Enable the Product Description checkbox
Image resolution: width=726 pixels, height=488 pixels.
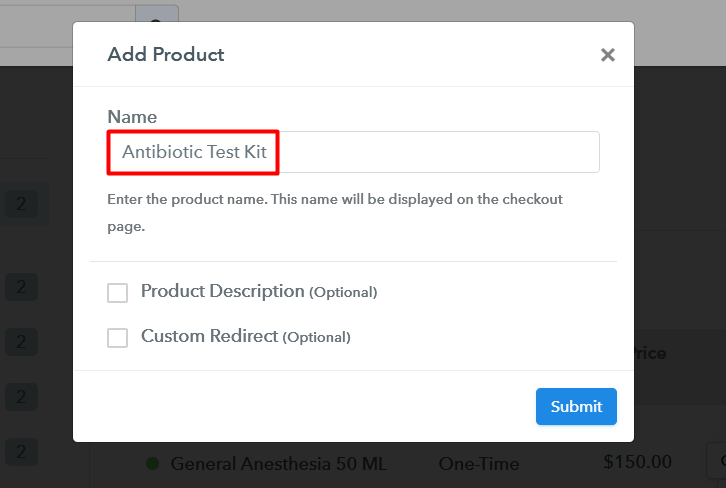point(118,292)
